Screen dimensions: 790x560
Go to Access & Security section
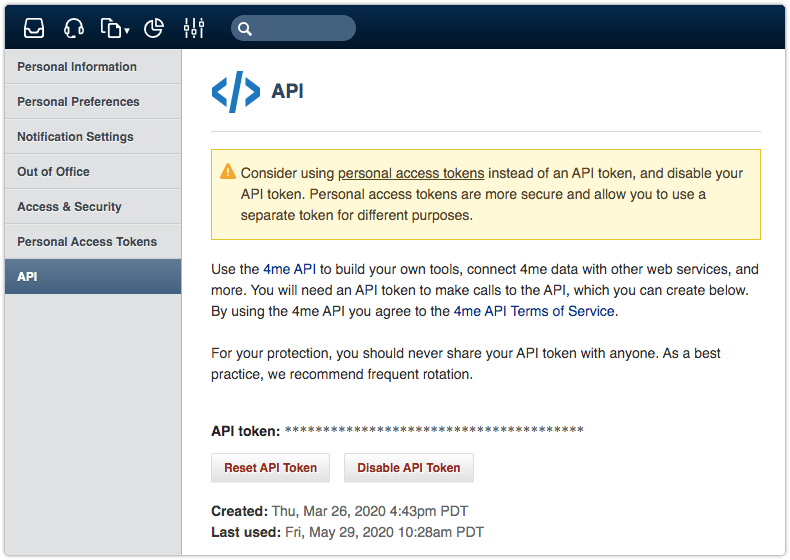point(93,207)
